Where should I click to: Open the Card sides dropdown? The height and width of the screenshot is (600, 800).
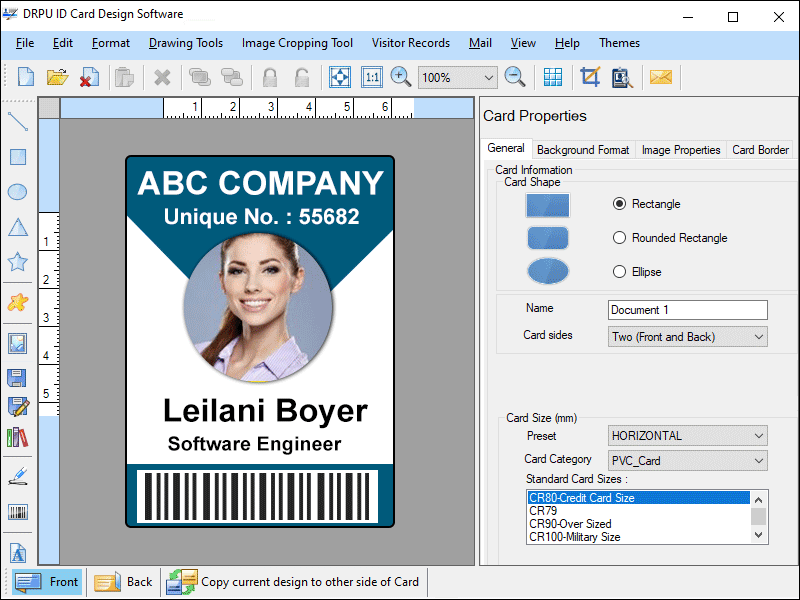pos(687,337)
